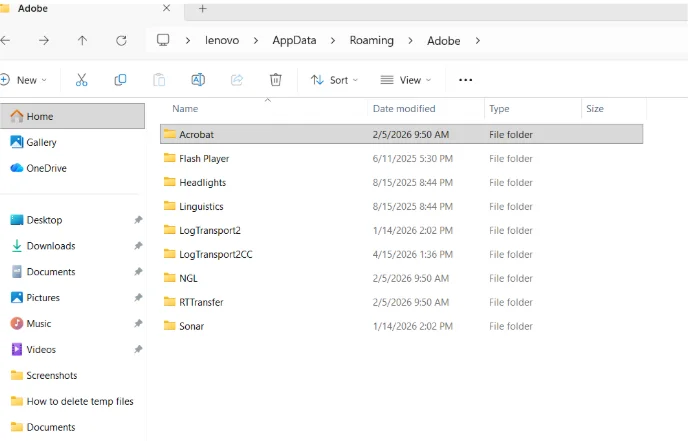Navigate to AppData in the breadcrumb
Image resolution: width=688 pixels, height=441 pixels.
coord(294,40)
